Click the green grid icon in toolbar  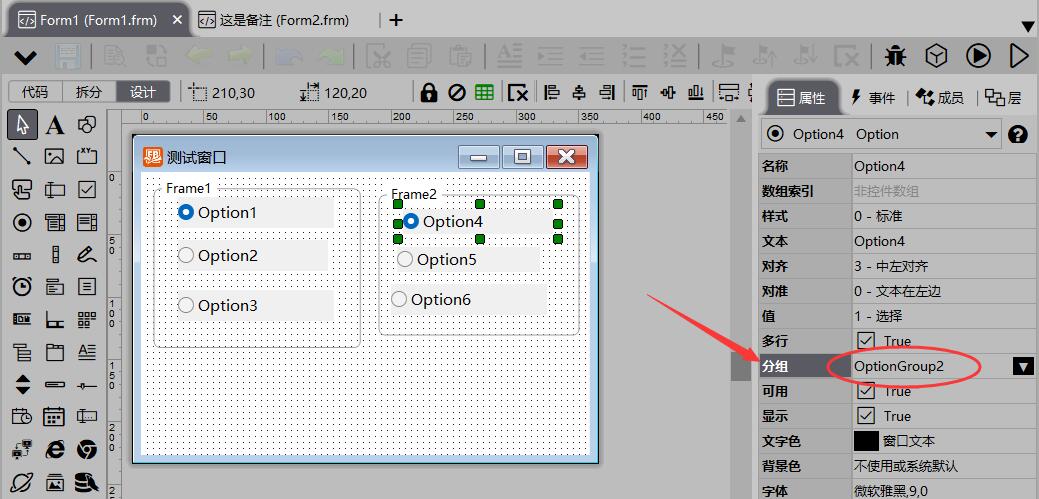point(484,93)
